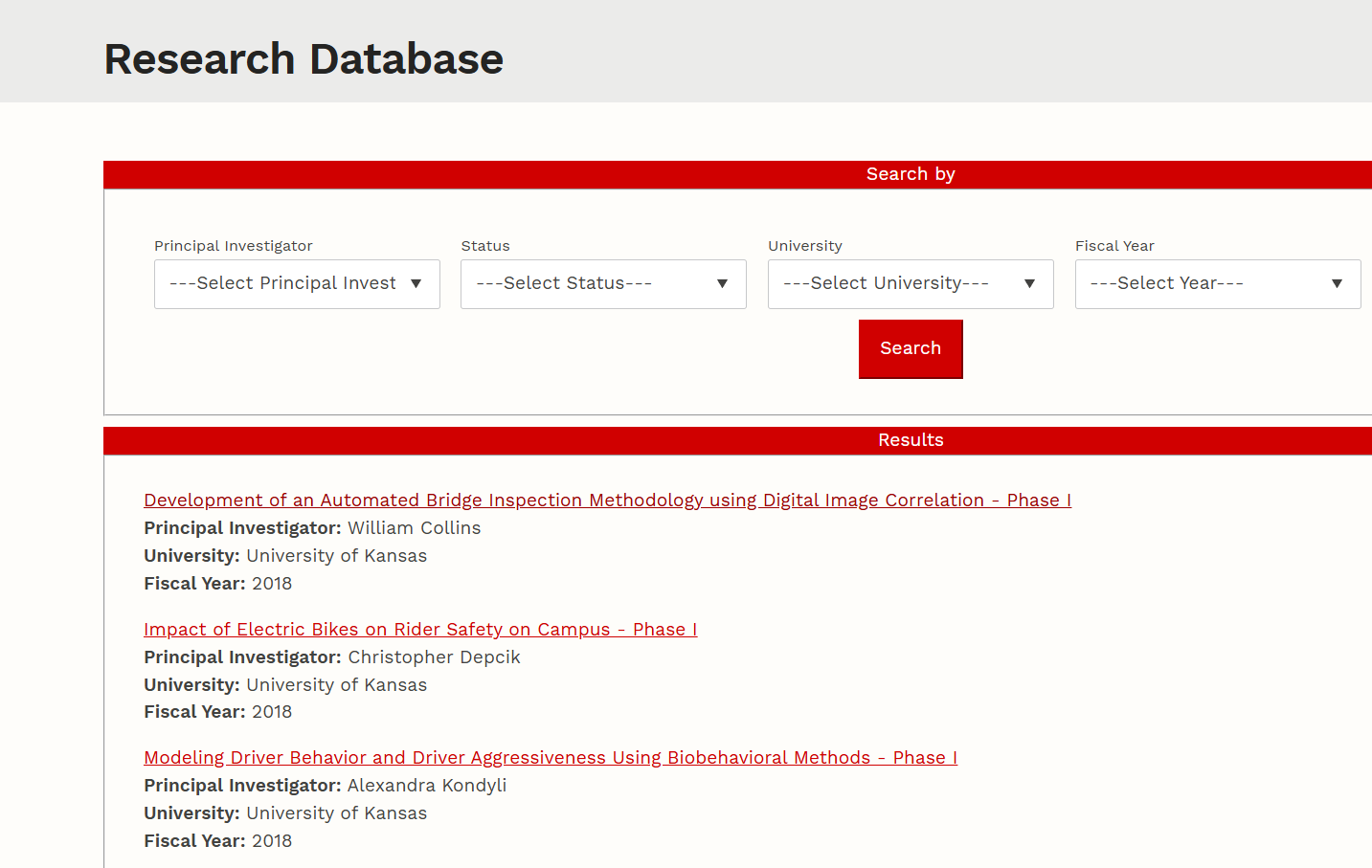Click the Research Database page heading
This screenshot has width=1372, height=868.
(x=304, y=59)
